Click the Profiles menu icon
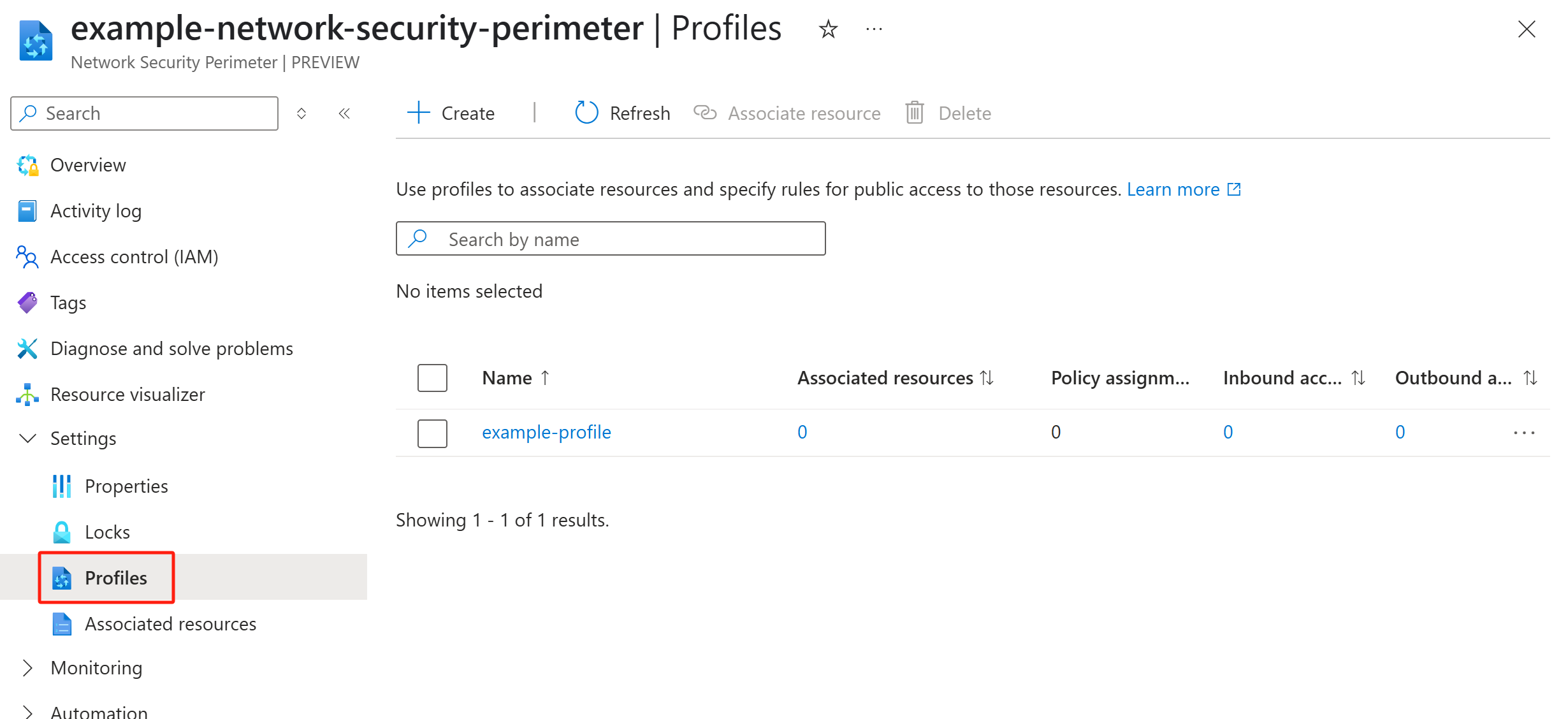 coord(62,578)
